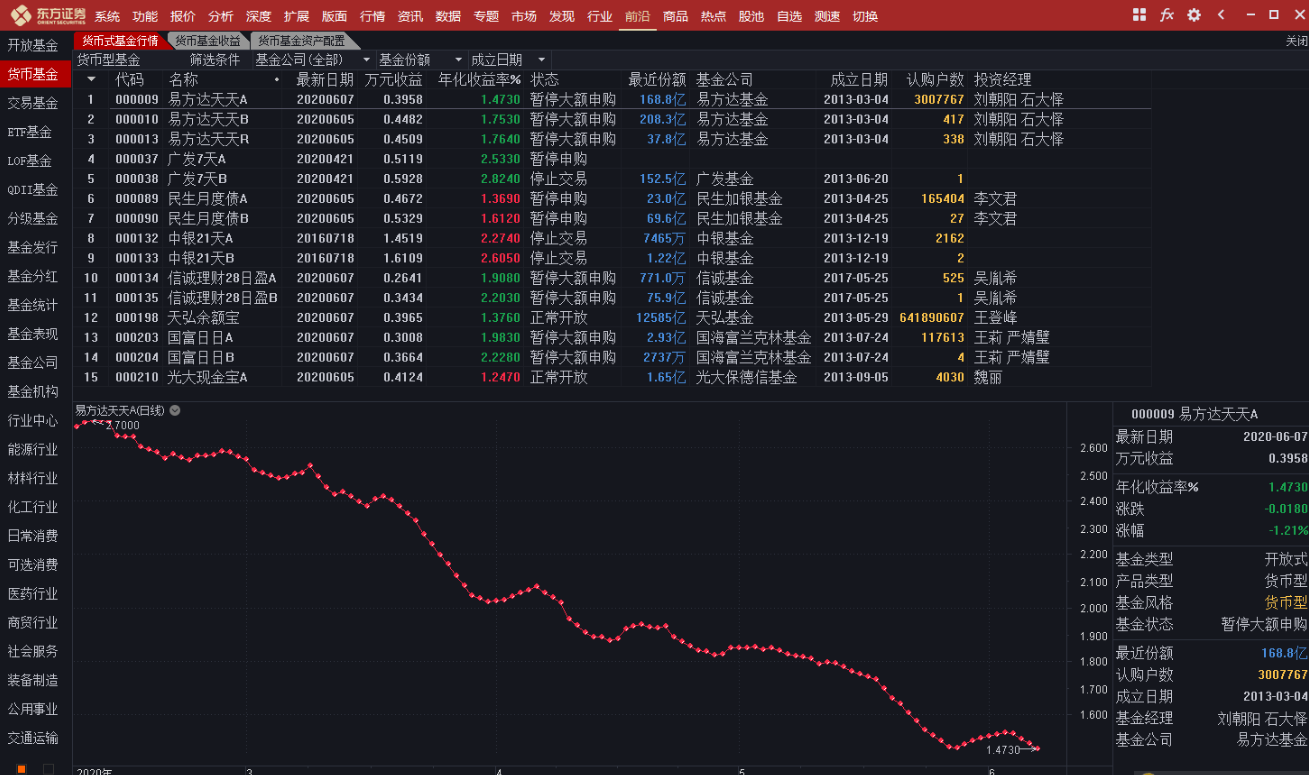Open the 深度 menu
1309x775 pixels.
(x=258, y=16)
